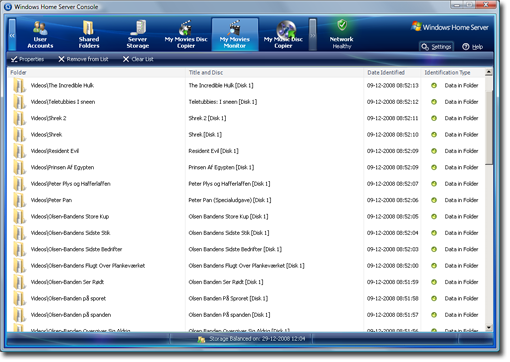Select the My Movies Monitor tab
Image resolution: width=510 pixels, height=362 pixels.
coord(235,35)
